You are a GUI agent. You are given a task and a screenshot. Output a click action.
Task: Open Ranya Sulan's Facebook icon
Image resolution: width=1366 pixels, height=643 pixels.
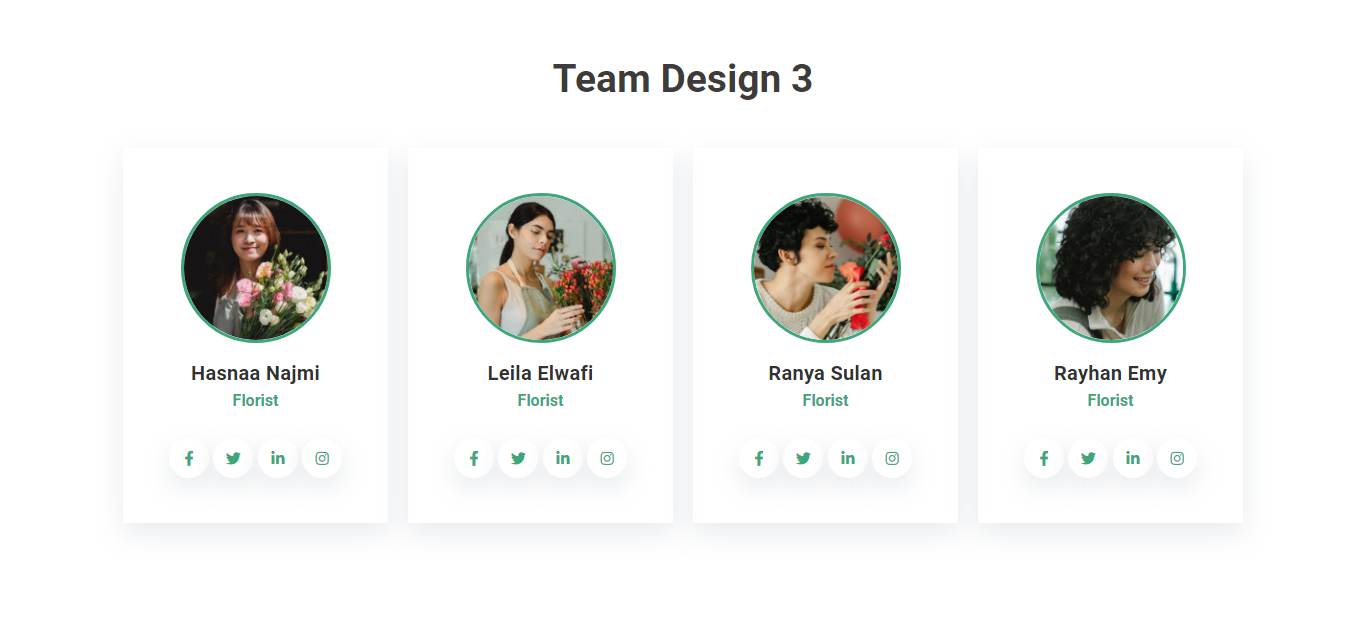click(x=759, y=459)
